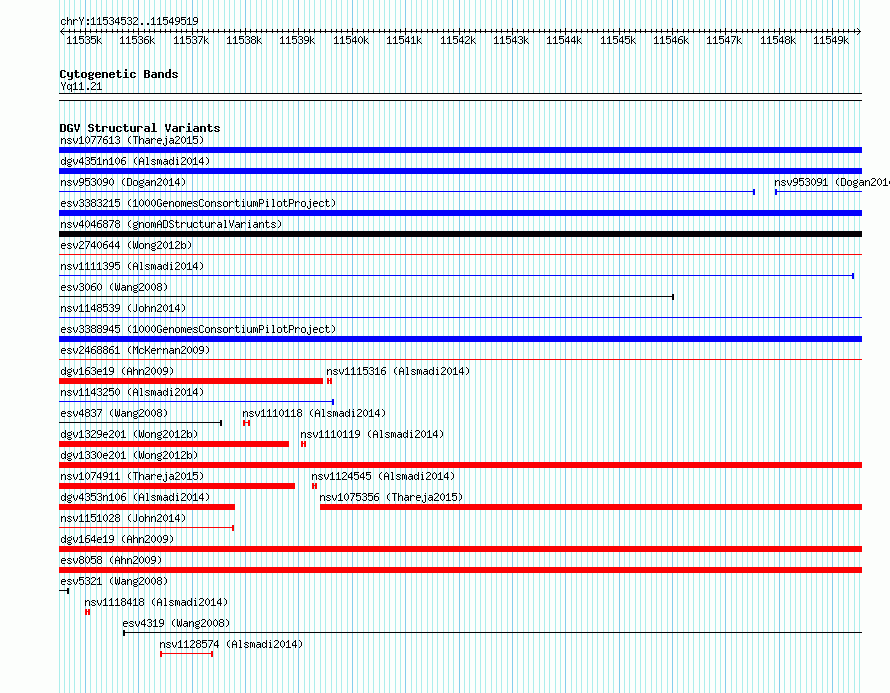Click the nsv1111395 (Alsmadi2014) label
The width and height of the screenshot is (890, 693).
pos(132,266)
